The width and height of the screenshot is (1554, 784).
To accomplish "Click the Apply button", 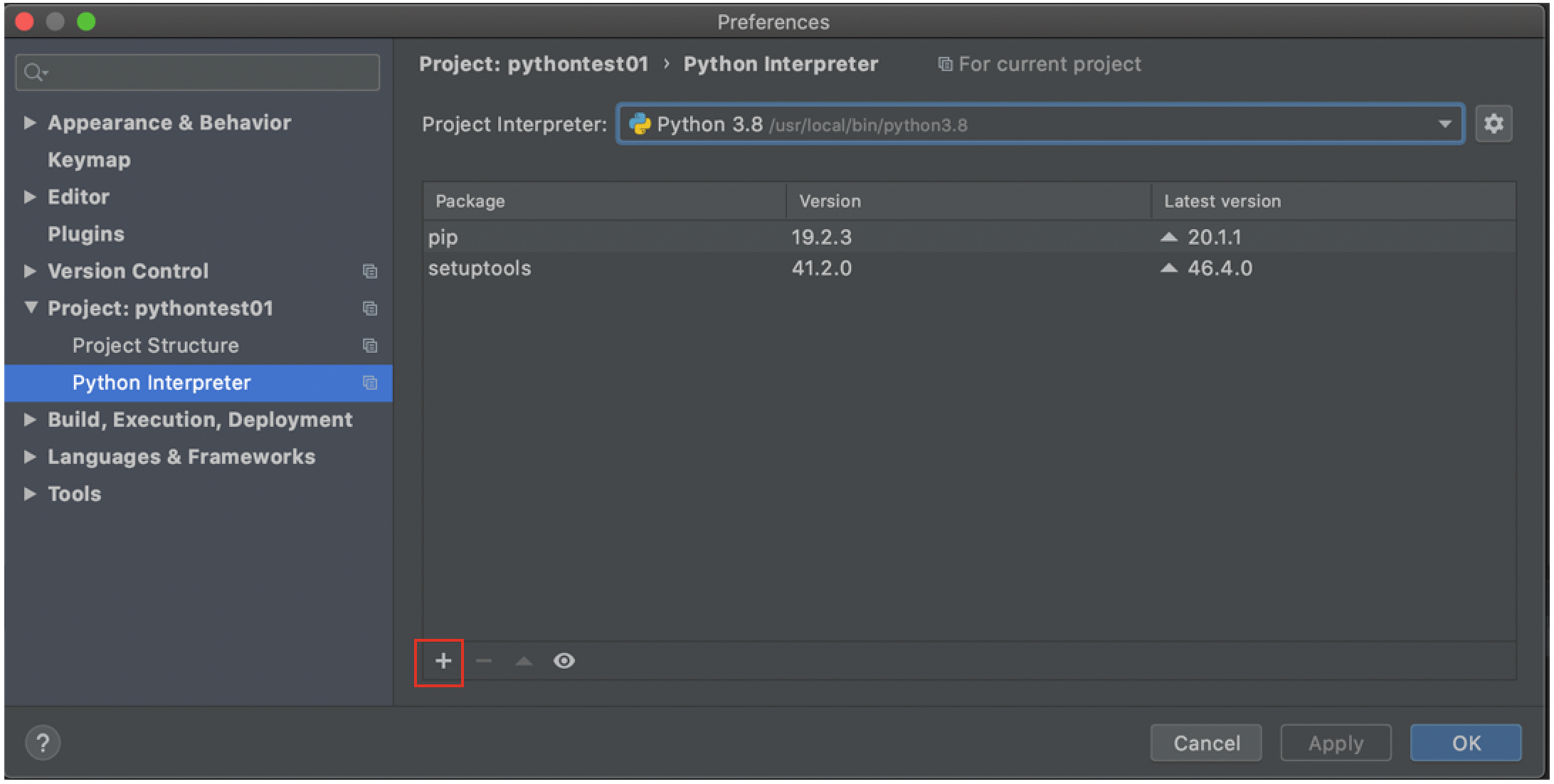I will (x=1336, y=743).
